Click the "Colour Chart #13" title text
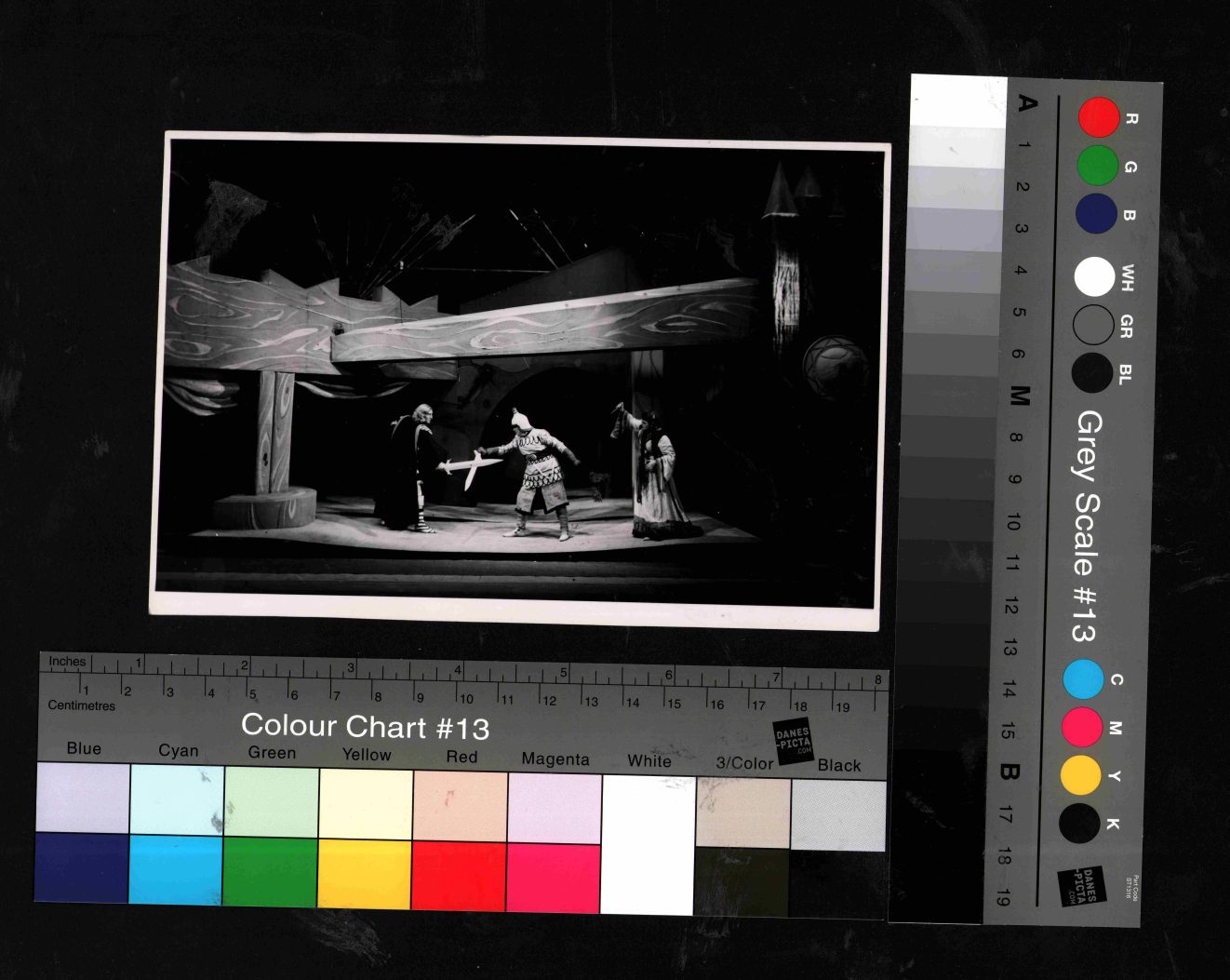The height and width of the screenshot is (980, 1230). click(x=365, y=726)
